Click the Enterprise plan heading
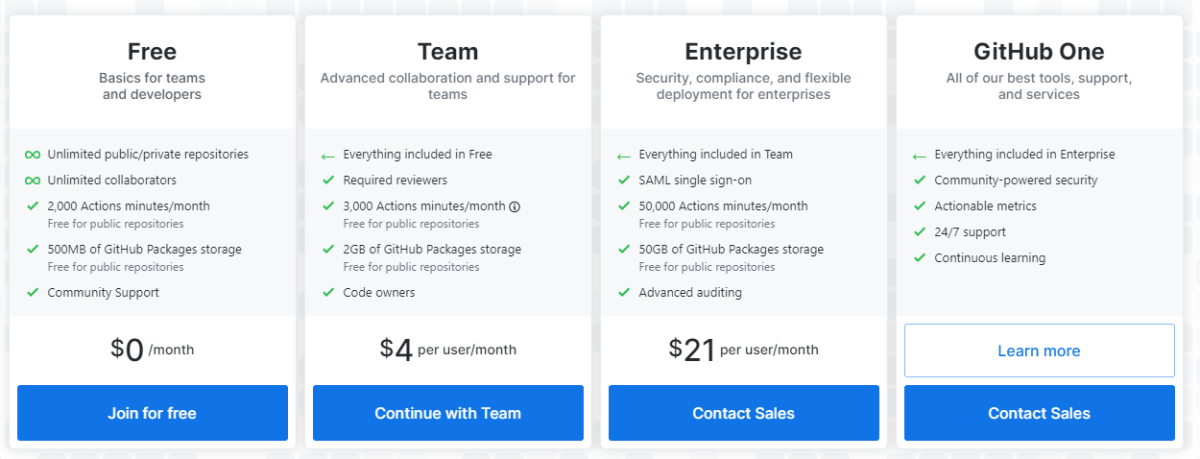 click(743, 51)
